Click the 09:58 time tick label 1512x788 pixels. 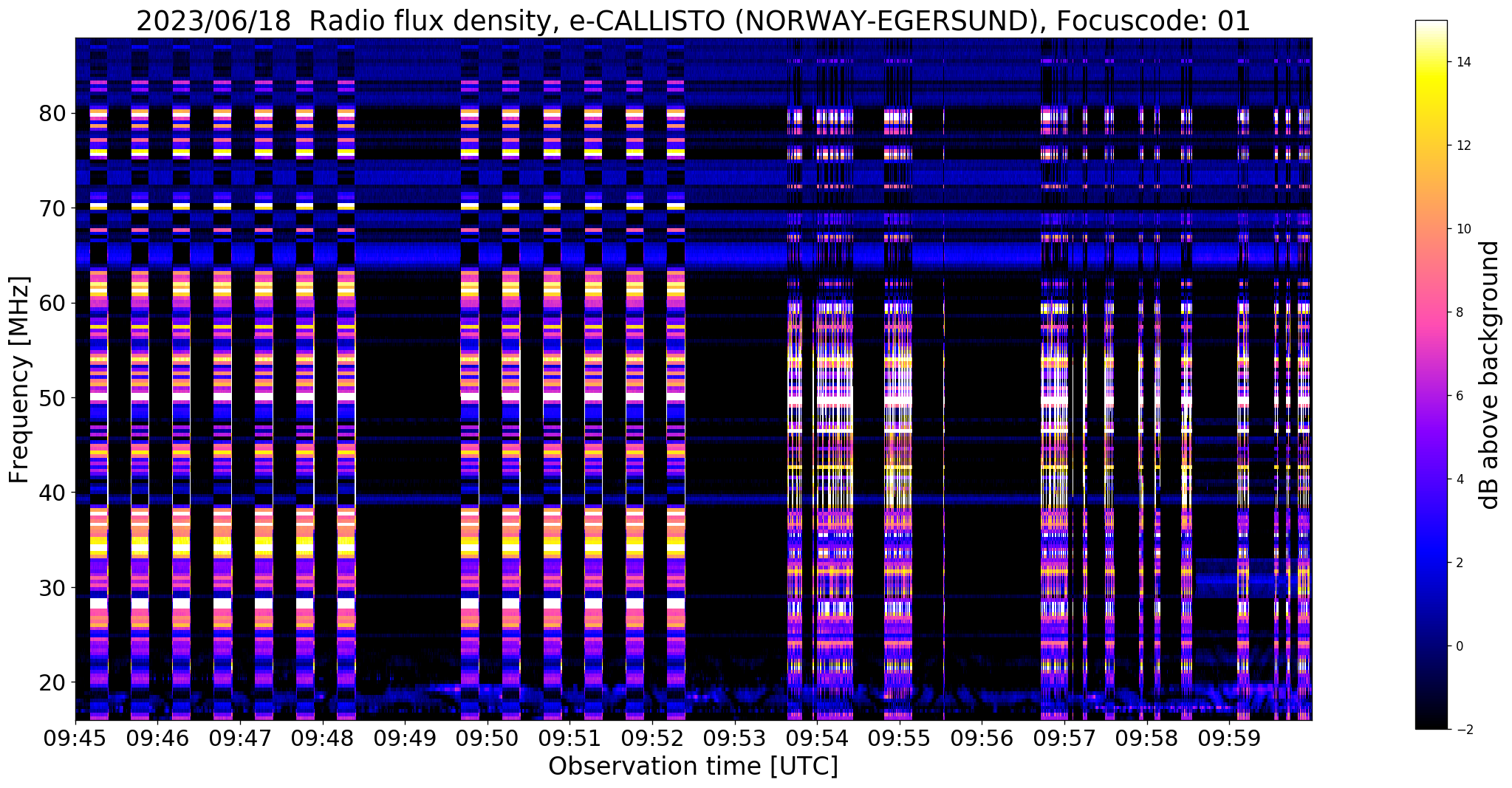[1147, 739]
